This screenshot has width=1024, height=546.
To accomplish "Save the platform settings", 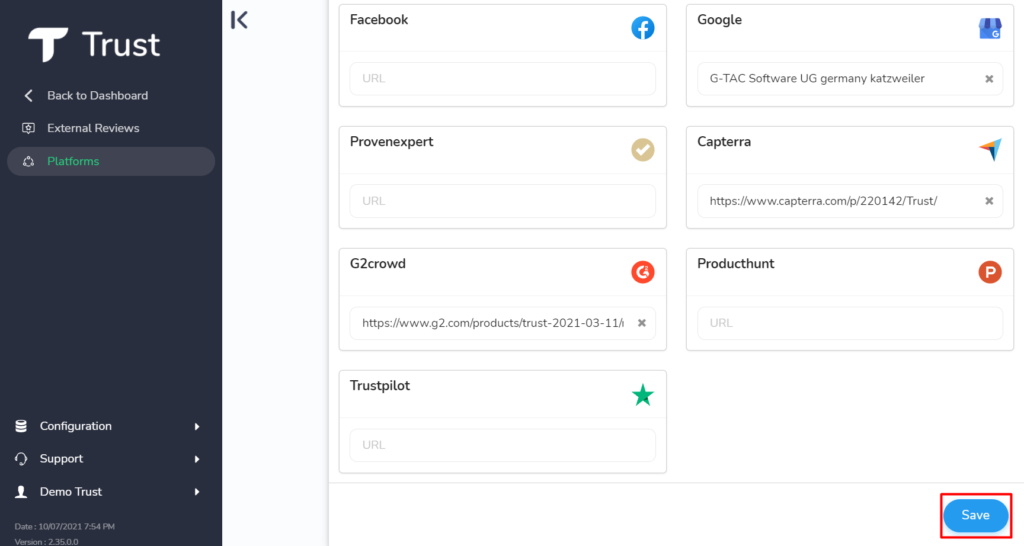I will 976,515.
